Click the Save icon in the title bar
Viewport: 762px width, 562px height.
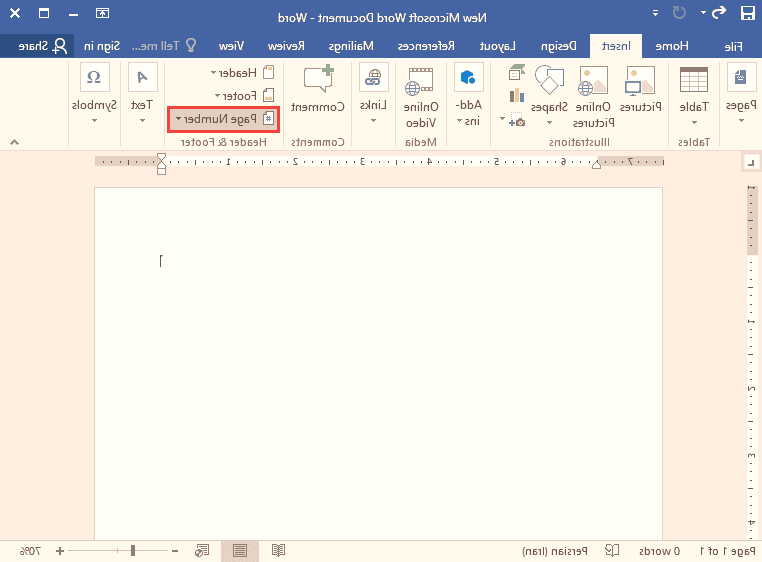tap(747, 13)
